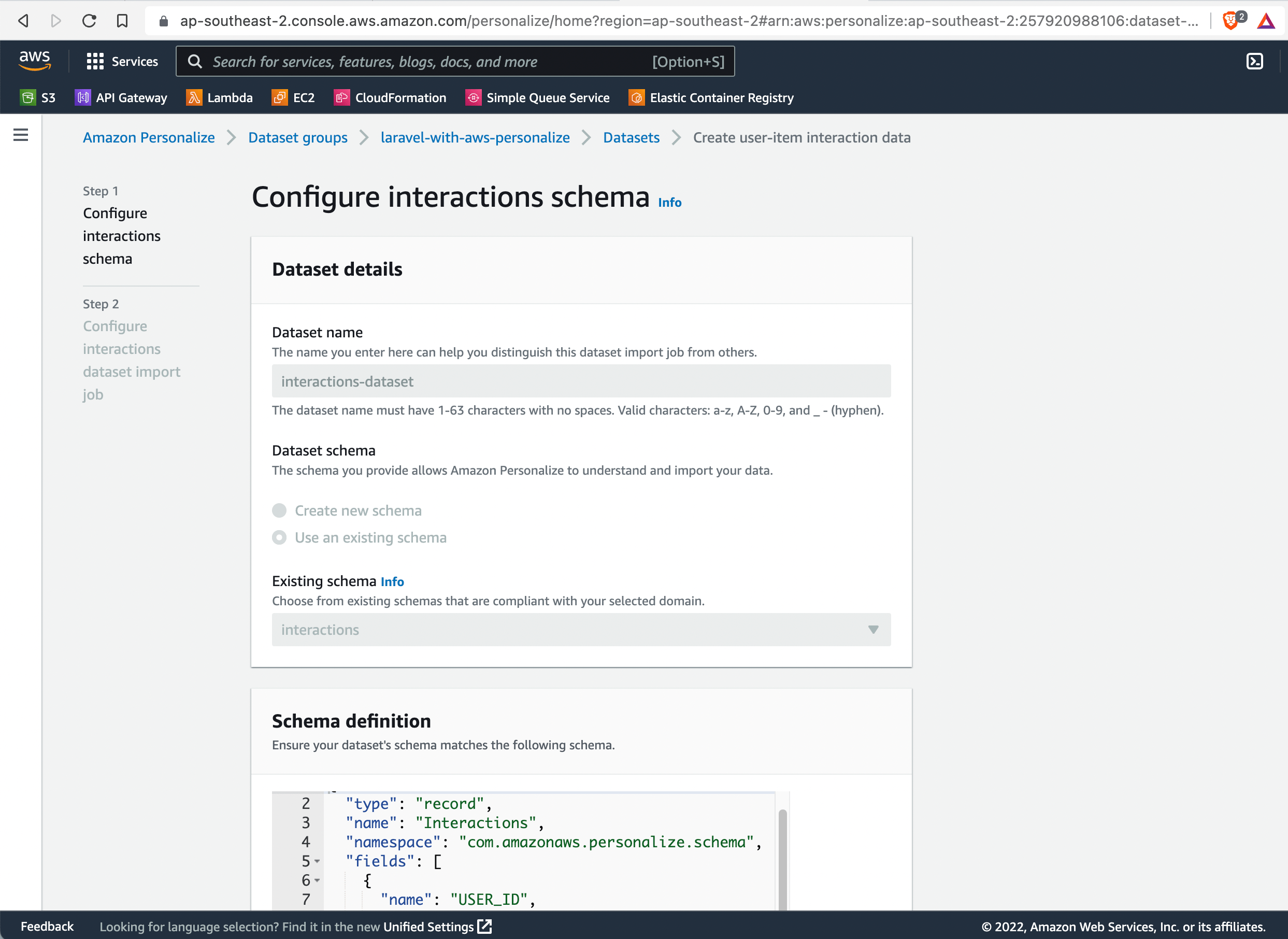Open Lambda from the favorites bar

tap(220, 97)
